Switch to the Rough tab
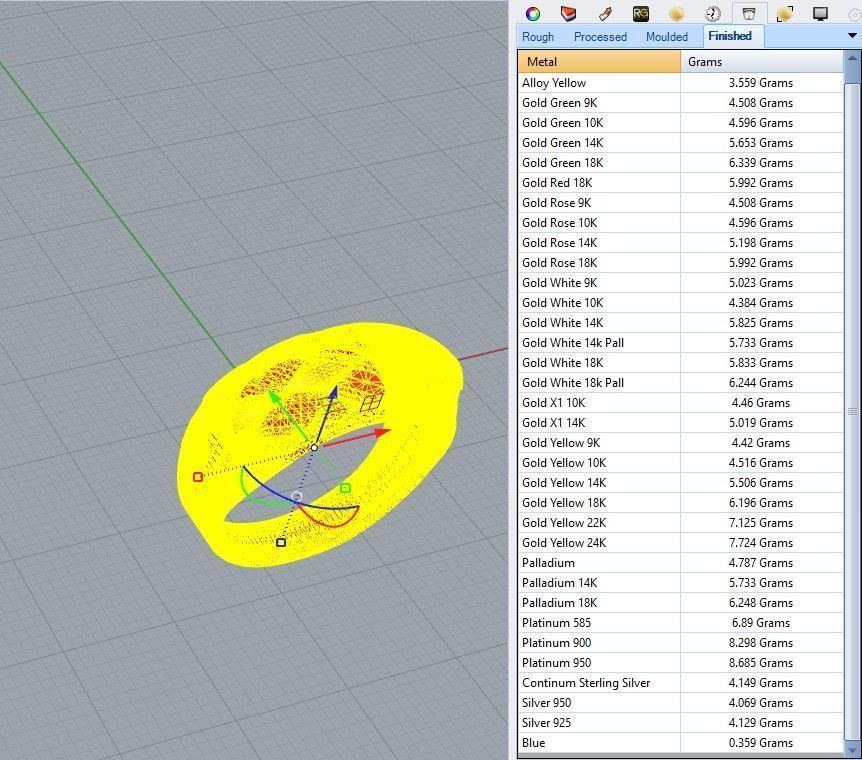862x760 pixels. pyautogui.click(x=538, y=37)
